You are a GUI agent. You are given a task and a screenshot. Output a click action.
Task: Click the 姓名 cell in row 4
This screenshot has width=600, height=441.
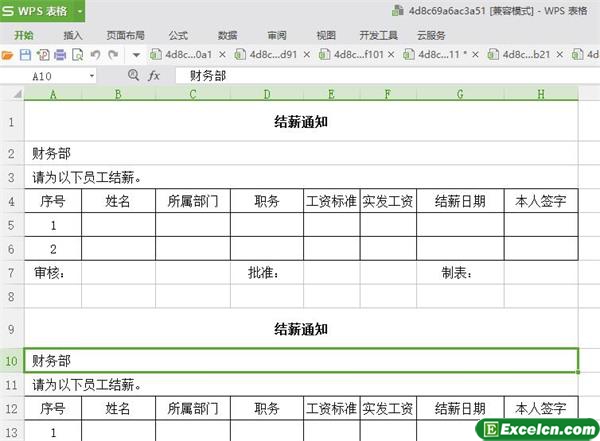pyautogui.click(x=118, y=201)
